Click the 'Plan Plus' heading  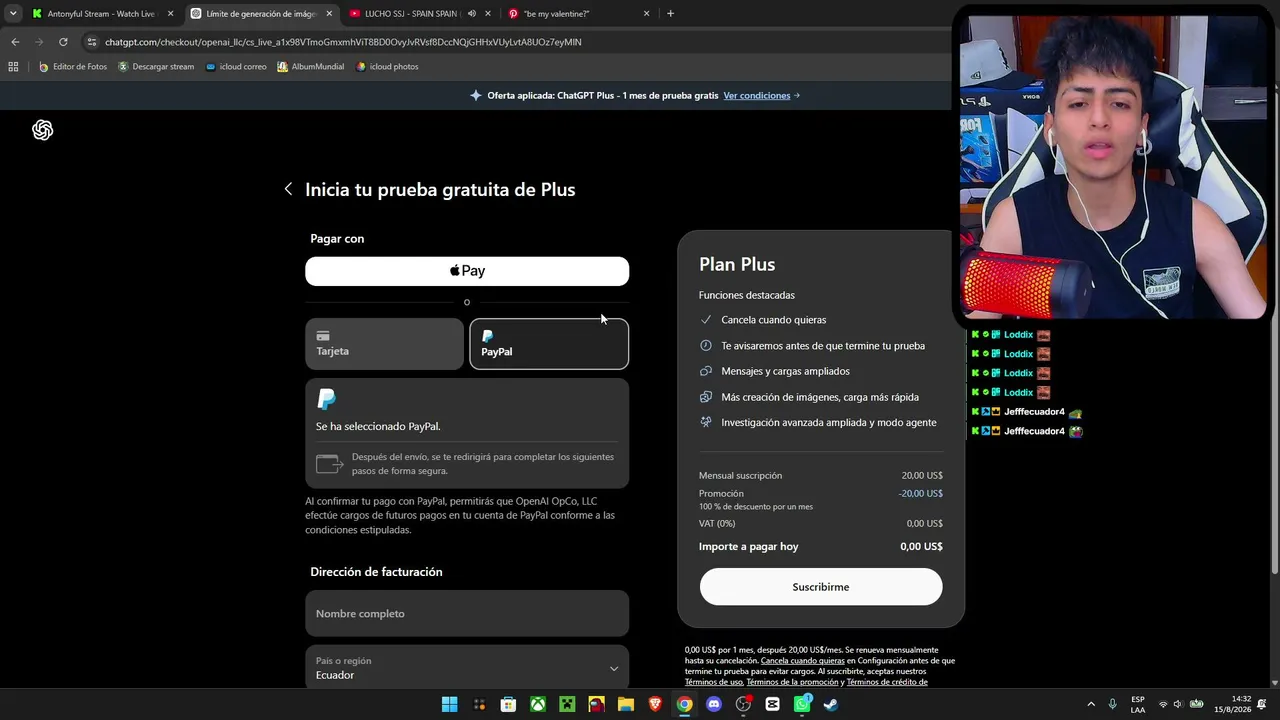[737, 264]
